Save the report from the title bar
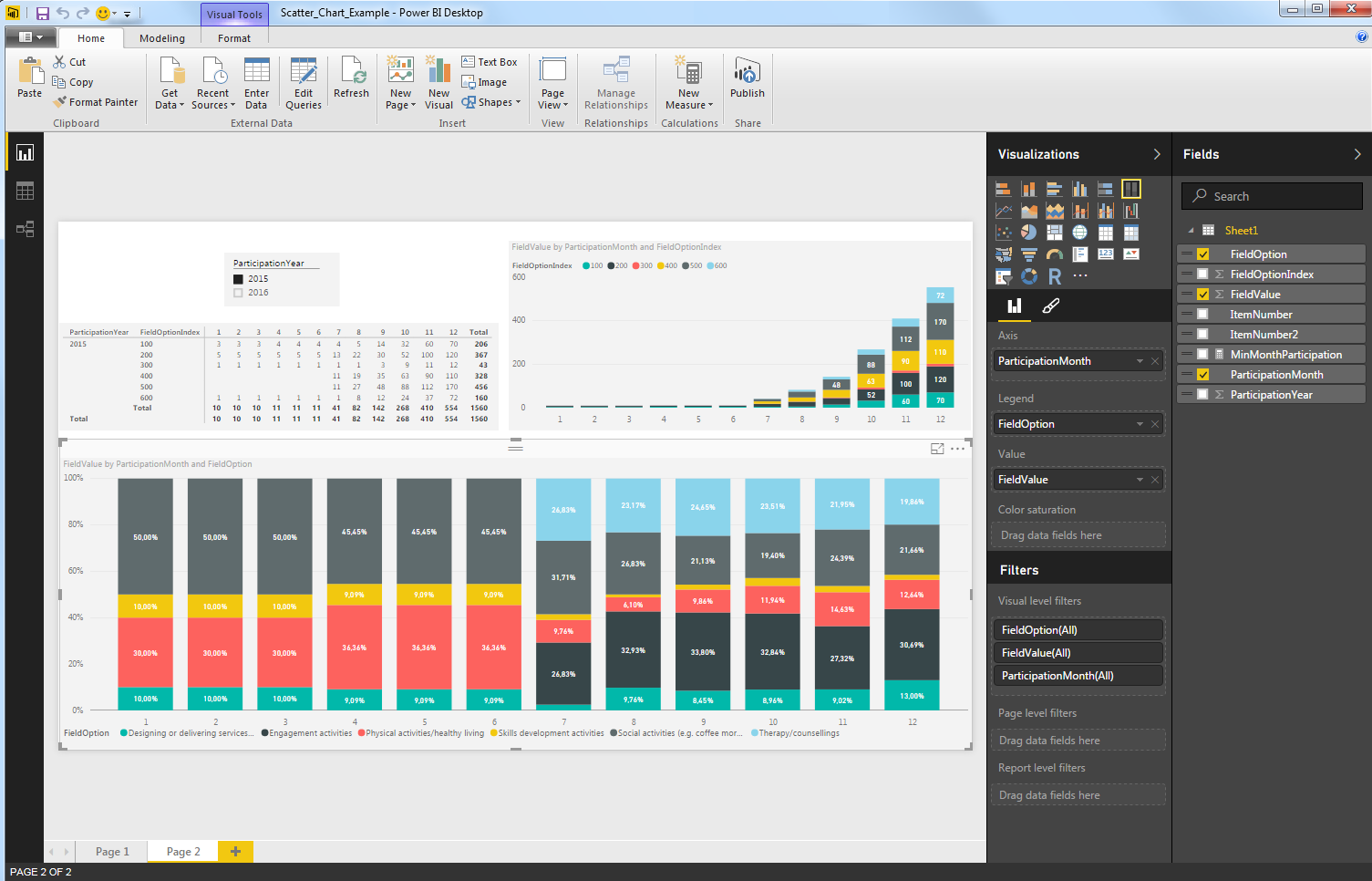1372x881 pixels. point(42,14)
